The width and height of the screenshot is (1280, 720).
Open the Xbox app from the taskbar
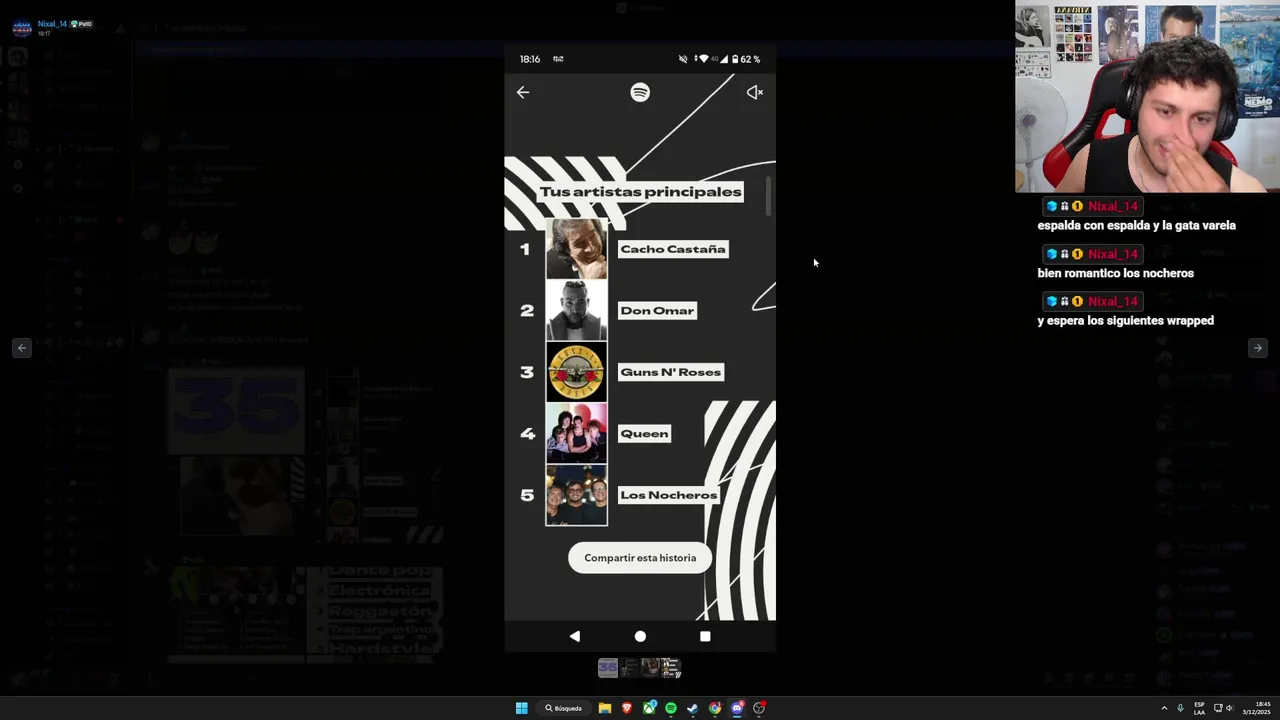(x=649, y=708)
